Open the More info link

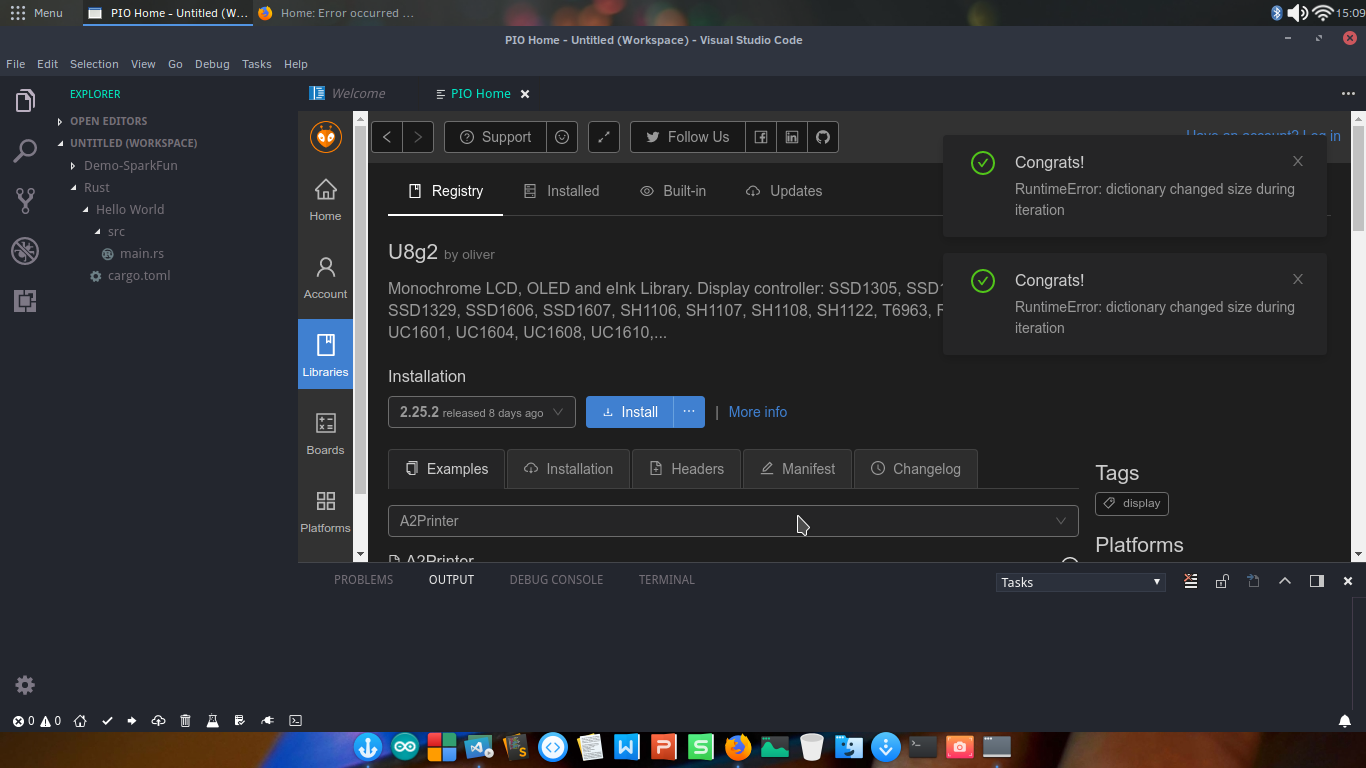pos(757,412)
